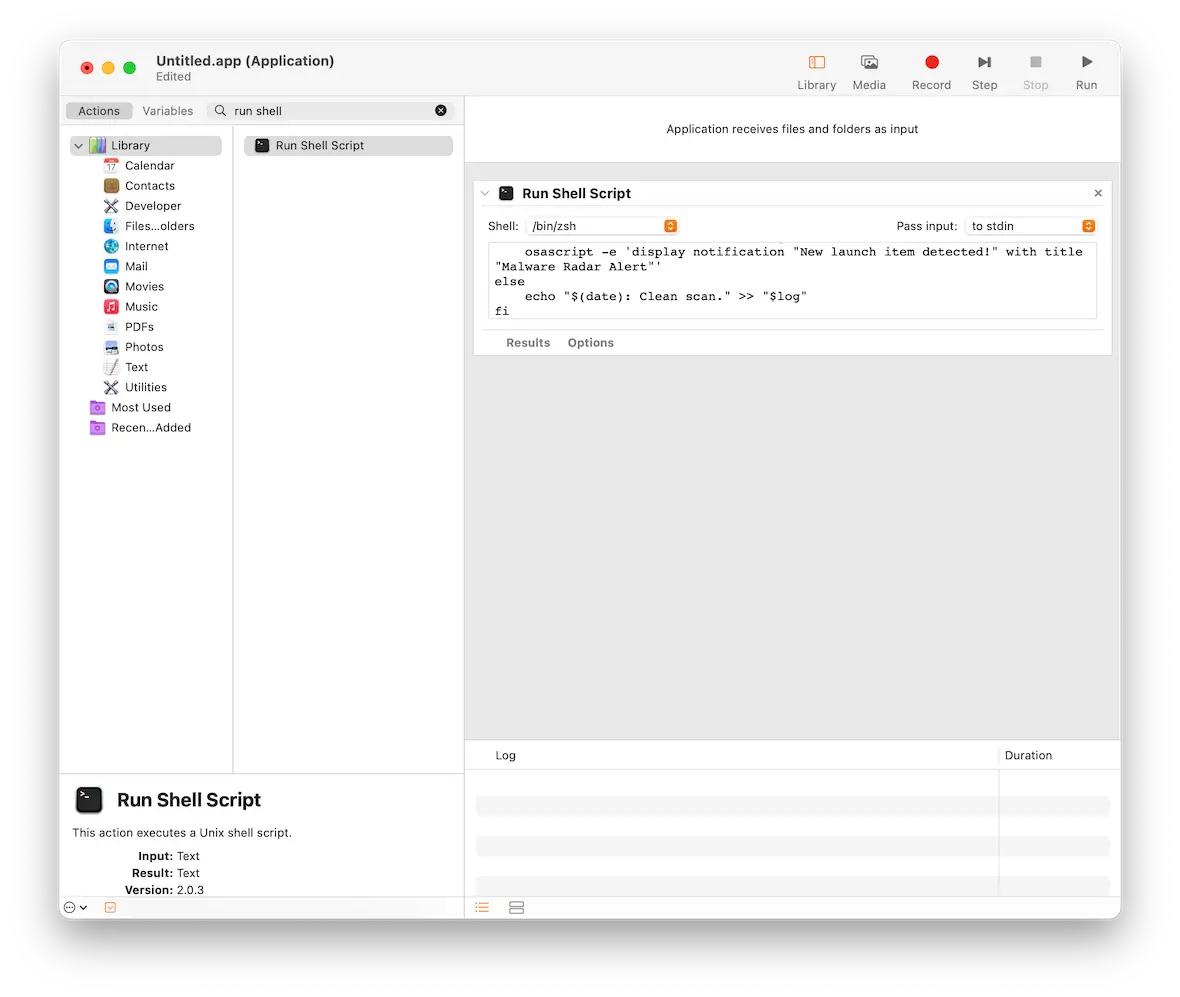Select the Developer category icon
Image resolution: width=1180 pixels, height=997 pixels.
pos(111,206)
